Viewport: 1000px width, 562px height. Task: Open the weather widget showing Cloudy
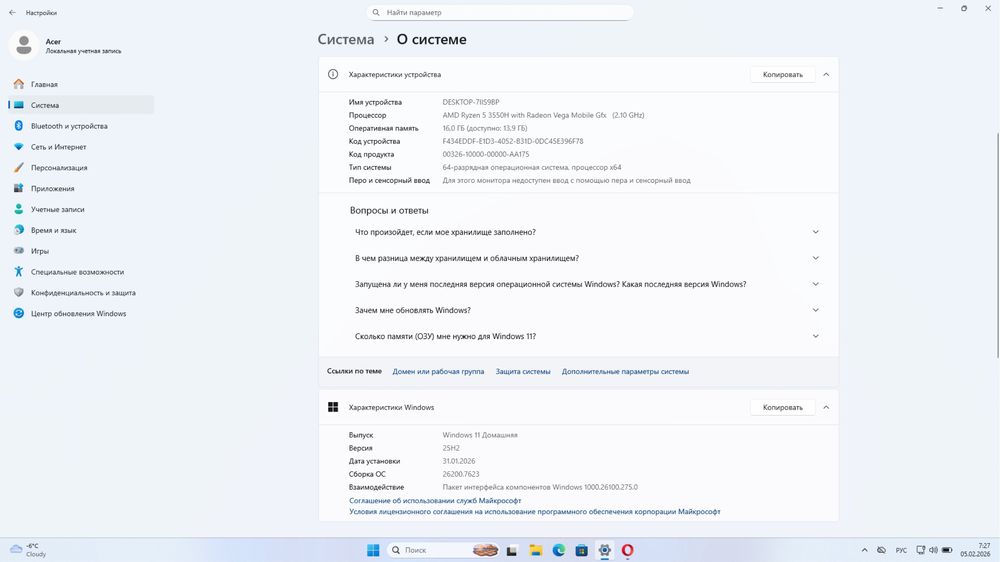point(28,550)
